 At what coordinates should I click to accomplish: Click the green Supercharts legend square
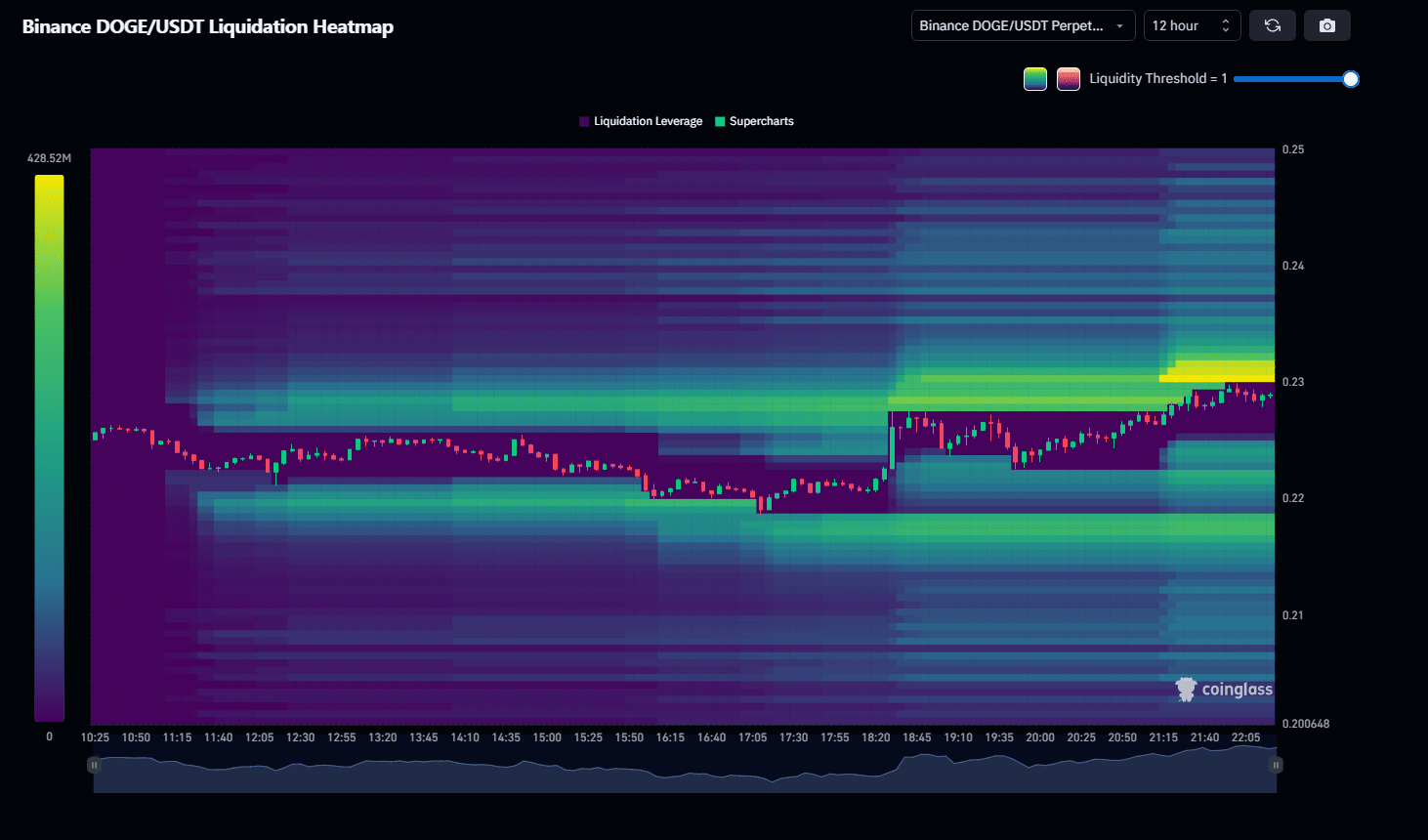[720, 122]
